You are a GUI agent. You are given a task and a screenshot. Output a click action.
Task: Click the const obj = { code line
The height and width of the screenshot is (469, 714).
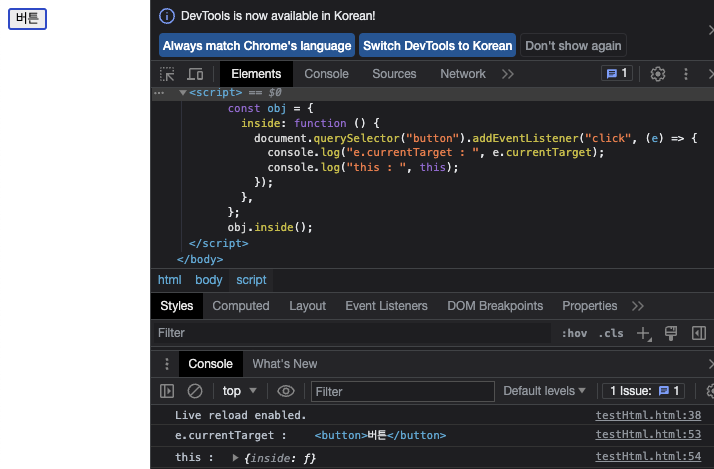pos(270,108)
